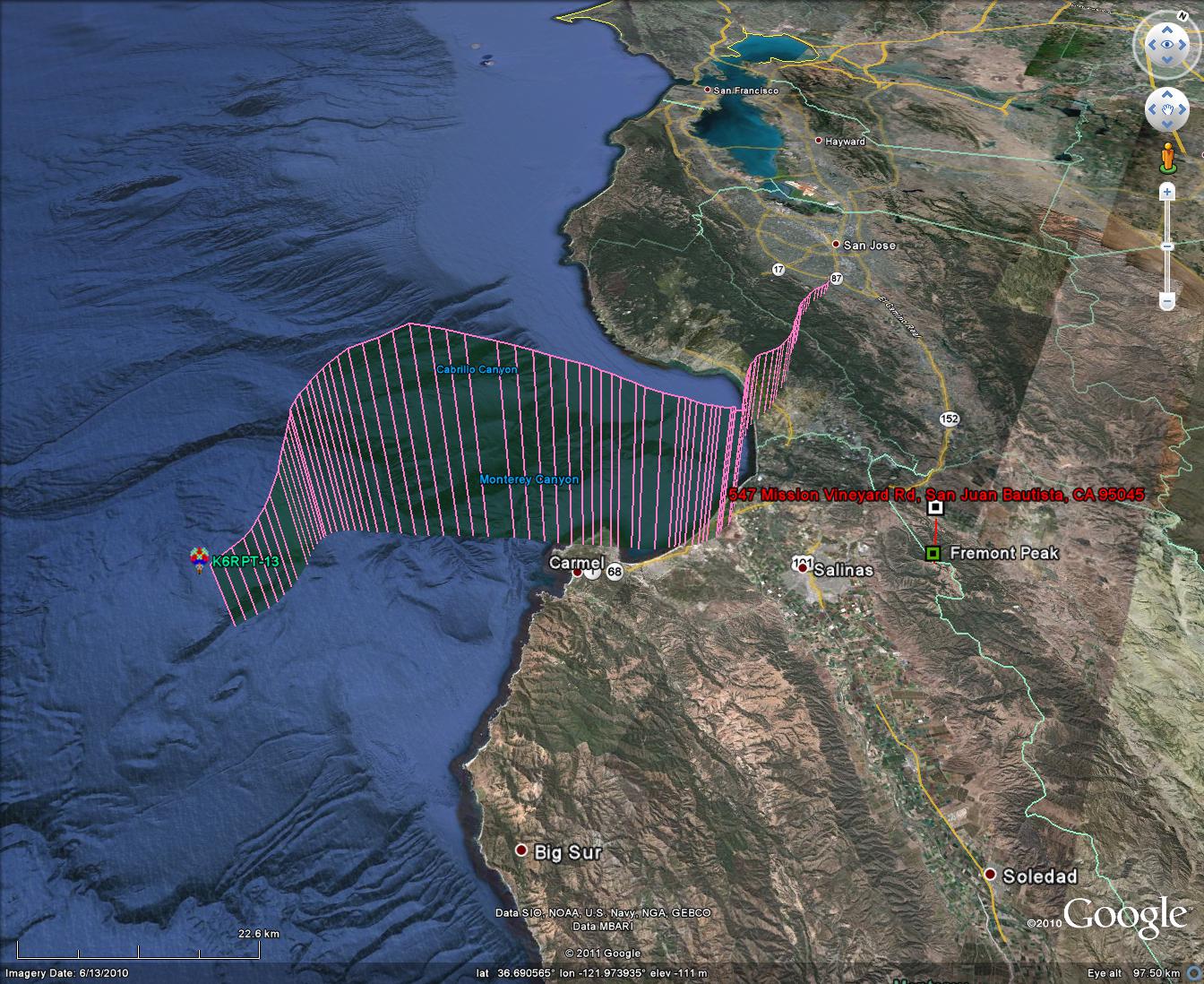
Task: Click the look-right arrow on the eye joystick
Action: 1183,43
